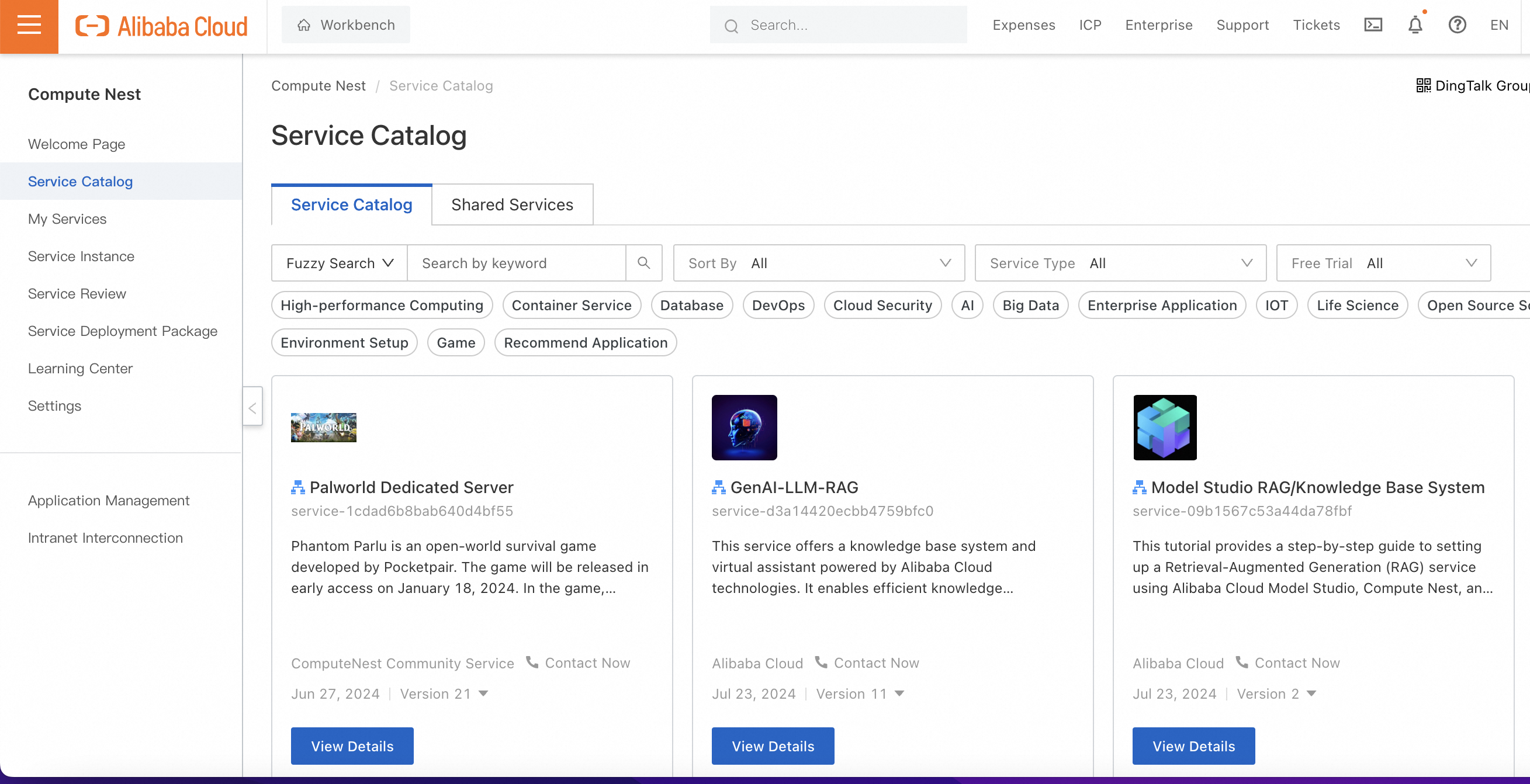Screen dimensions: 1530x784
Task: Click the Palworld logo thumbnail
Action: click(324, 428)
